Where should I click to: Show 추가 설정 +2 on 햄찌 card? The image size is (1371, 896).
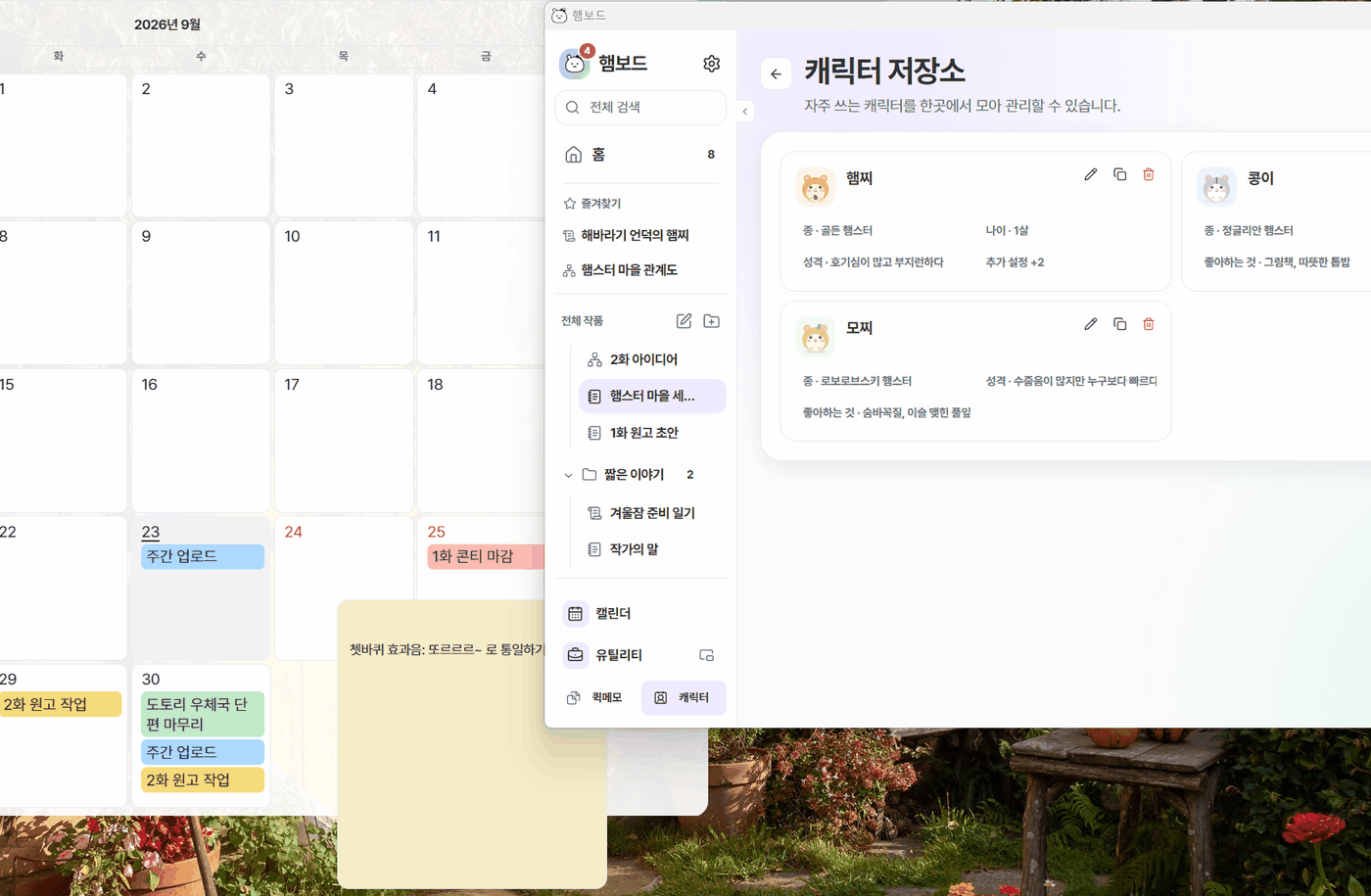click(x=1015, y=262)
